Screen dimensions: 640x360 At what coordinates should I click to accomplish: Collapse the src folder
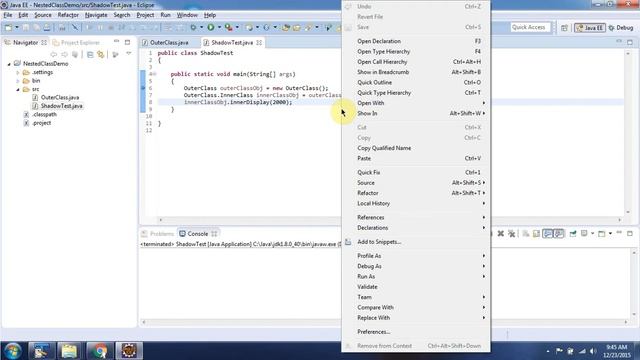click(x=18, y=89)
